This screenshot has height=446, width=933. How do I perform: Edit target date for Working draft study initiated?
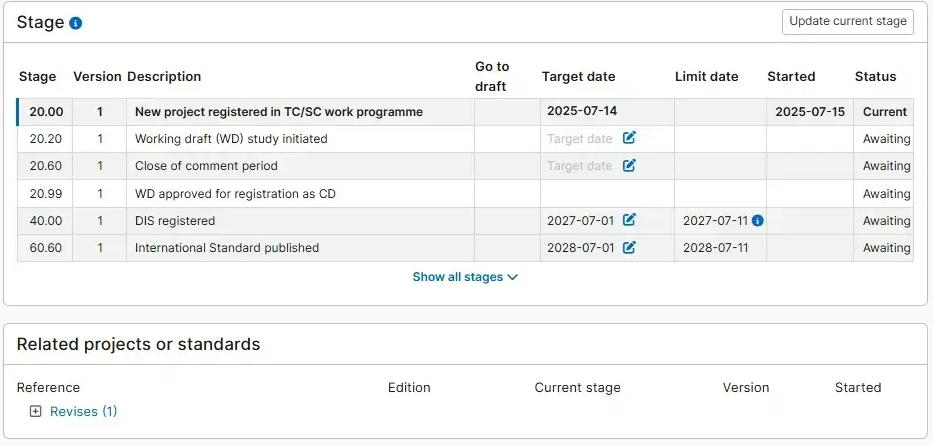(629, 138)
